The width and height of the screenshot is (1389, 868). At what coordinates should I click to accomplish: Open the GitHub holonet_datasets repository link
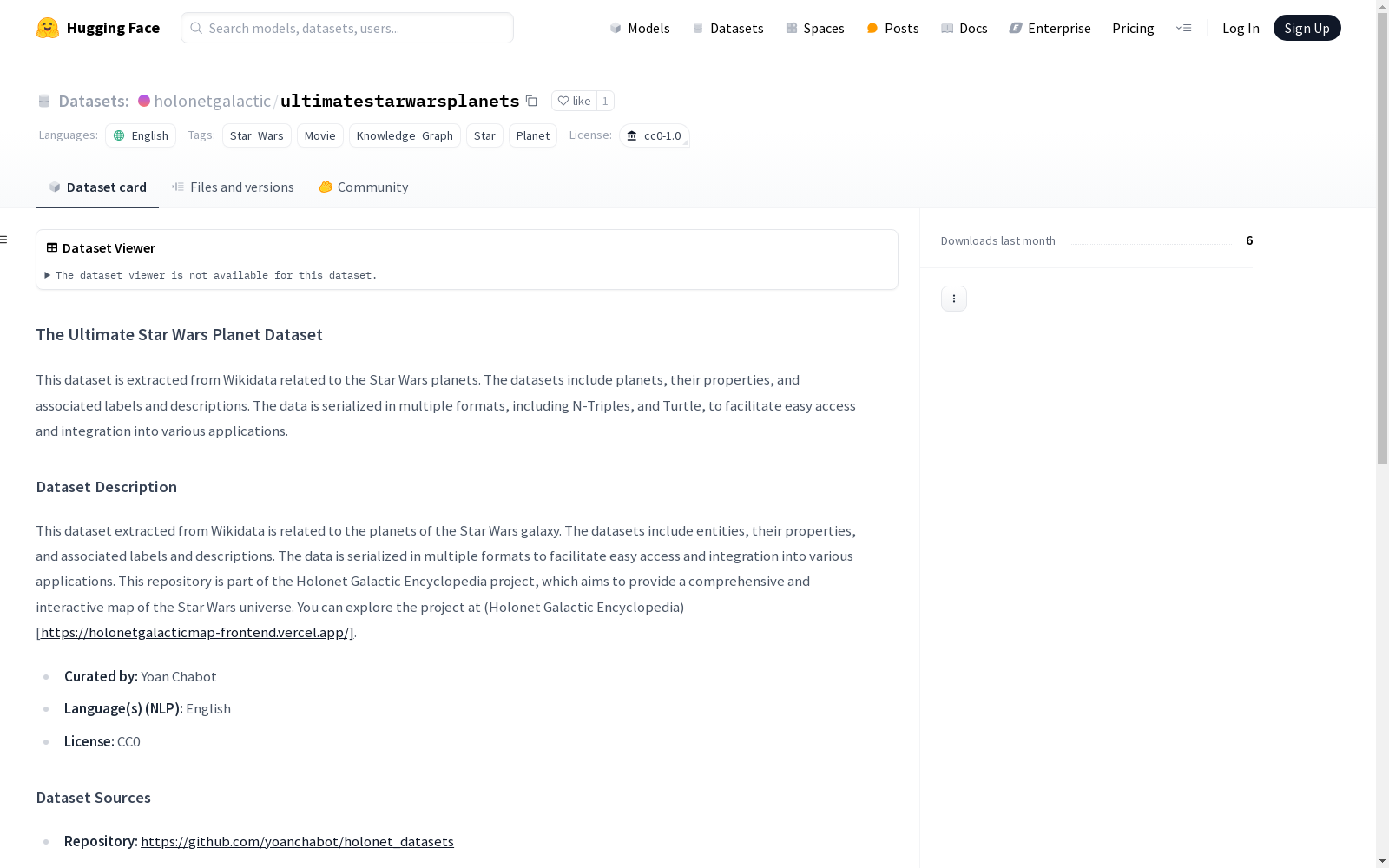click(x=297, y=841)
